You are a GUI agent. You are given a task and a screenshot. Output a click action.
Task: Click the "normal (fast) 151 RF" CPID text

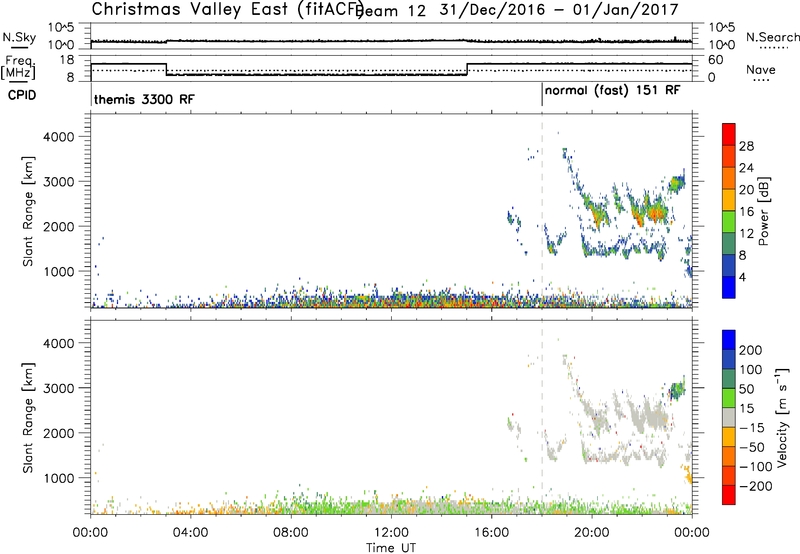612,91
